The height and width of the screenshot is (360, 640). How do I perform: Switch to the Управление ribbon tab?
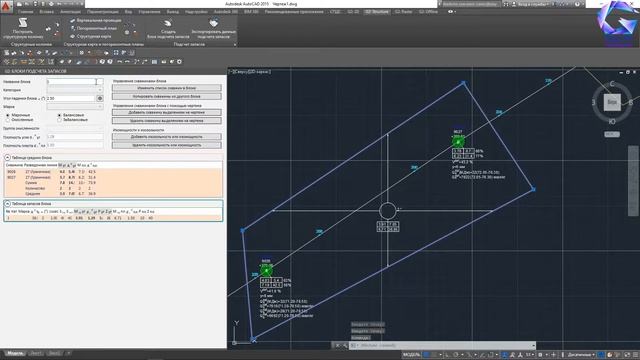point(149,12)
